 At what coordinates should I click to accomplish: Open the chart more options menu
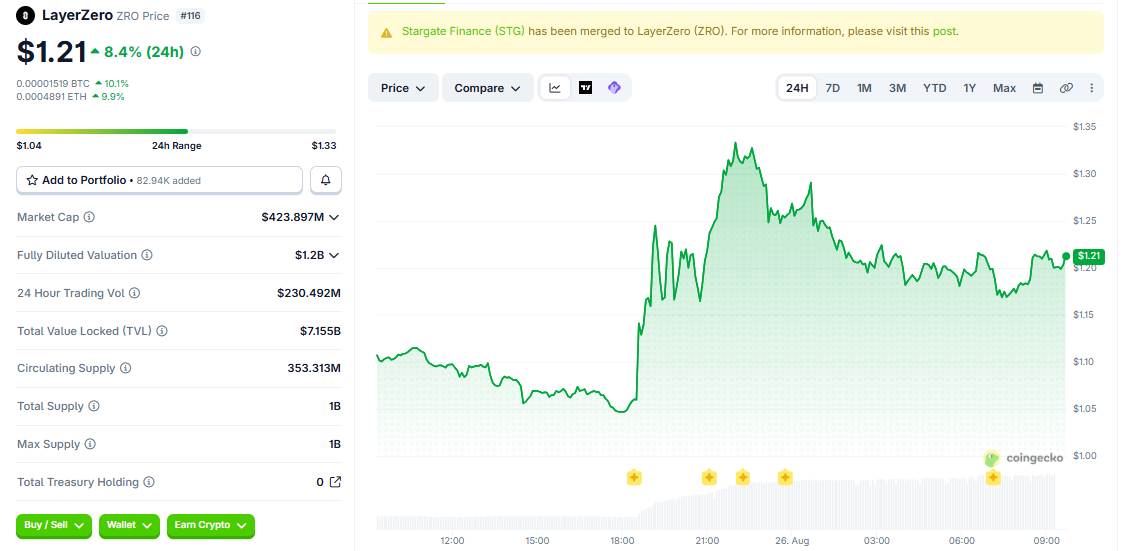(1092, 88)
